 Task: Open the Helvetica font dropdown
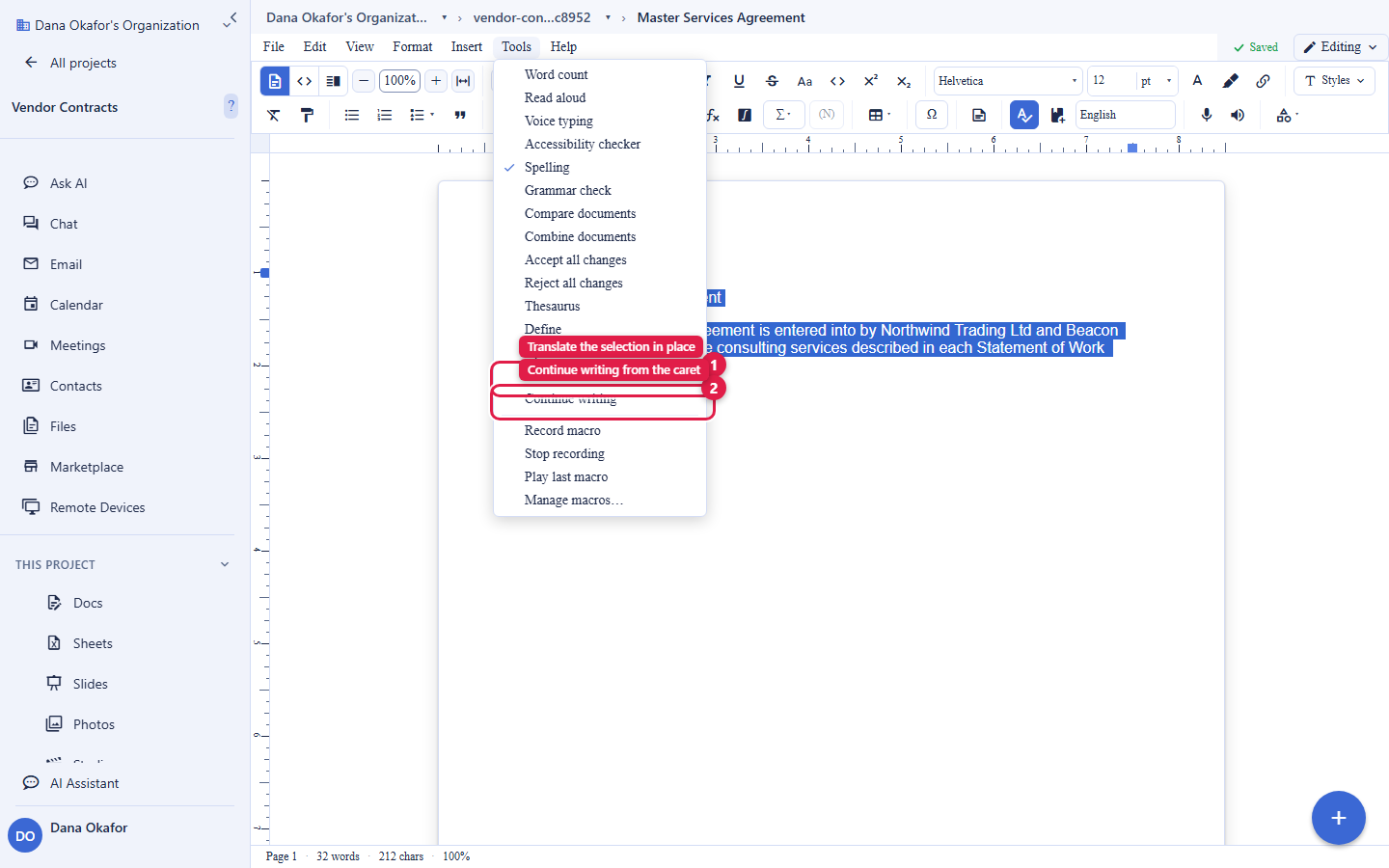[1008, 81]
